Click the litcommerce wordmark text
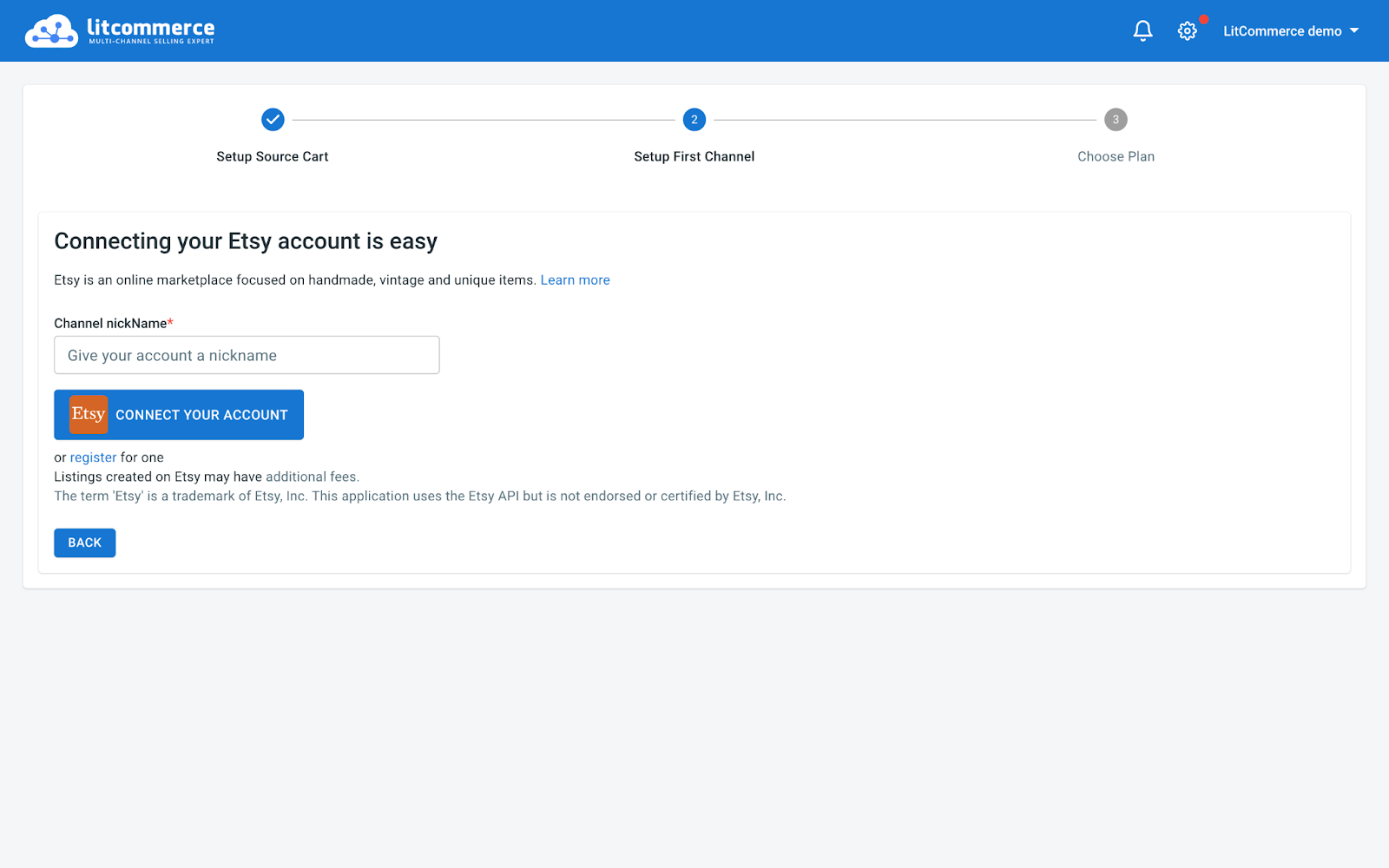Viewport: 1389px width, 868px height. pyautogui.click(x=150, y=27)
